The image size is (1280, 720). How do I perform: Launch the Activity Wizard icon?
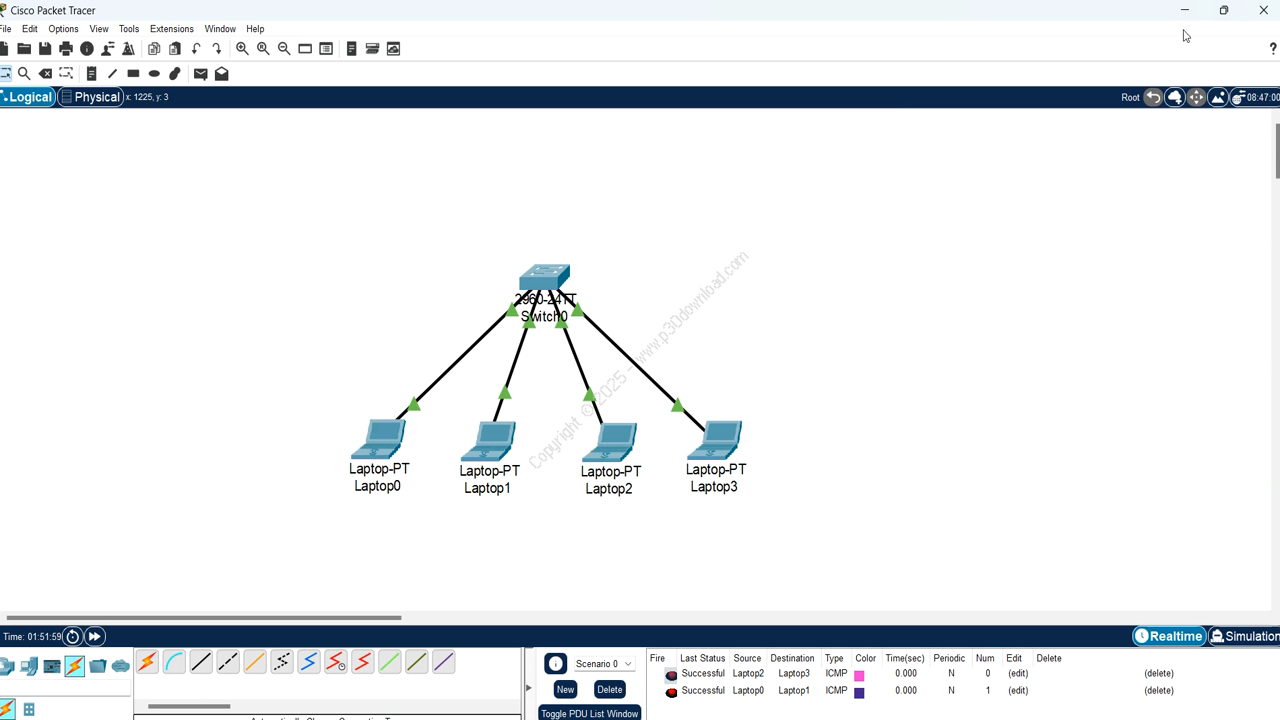(x=128, y=49)
